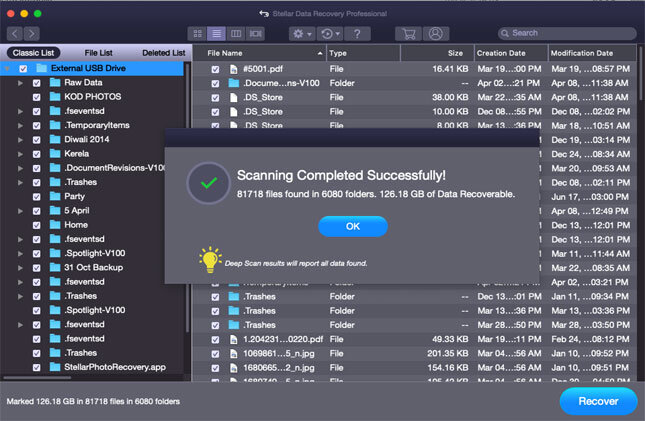
Task: Switch to column view mode
Action: [236, 33]
